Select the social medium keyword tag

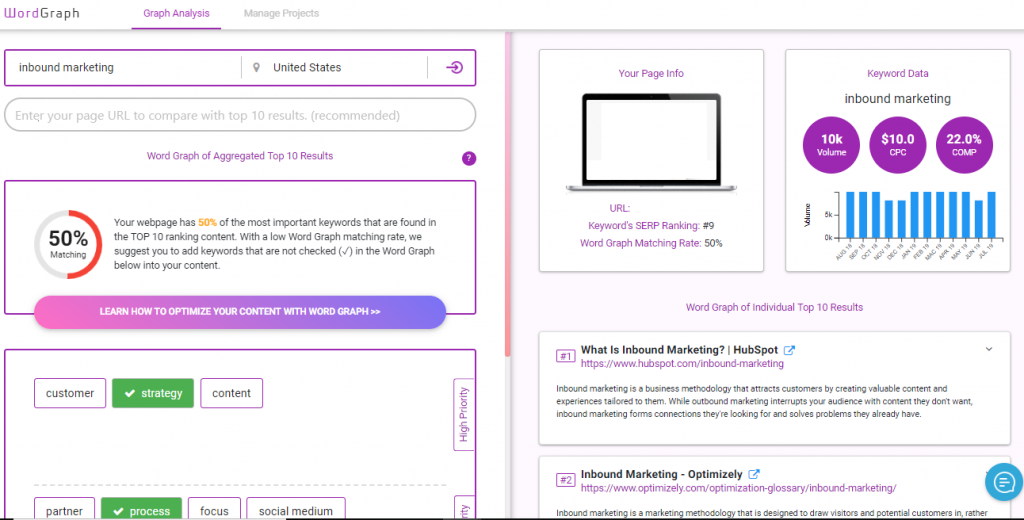pyautogui.click(x=296, y=510)
